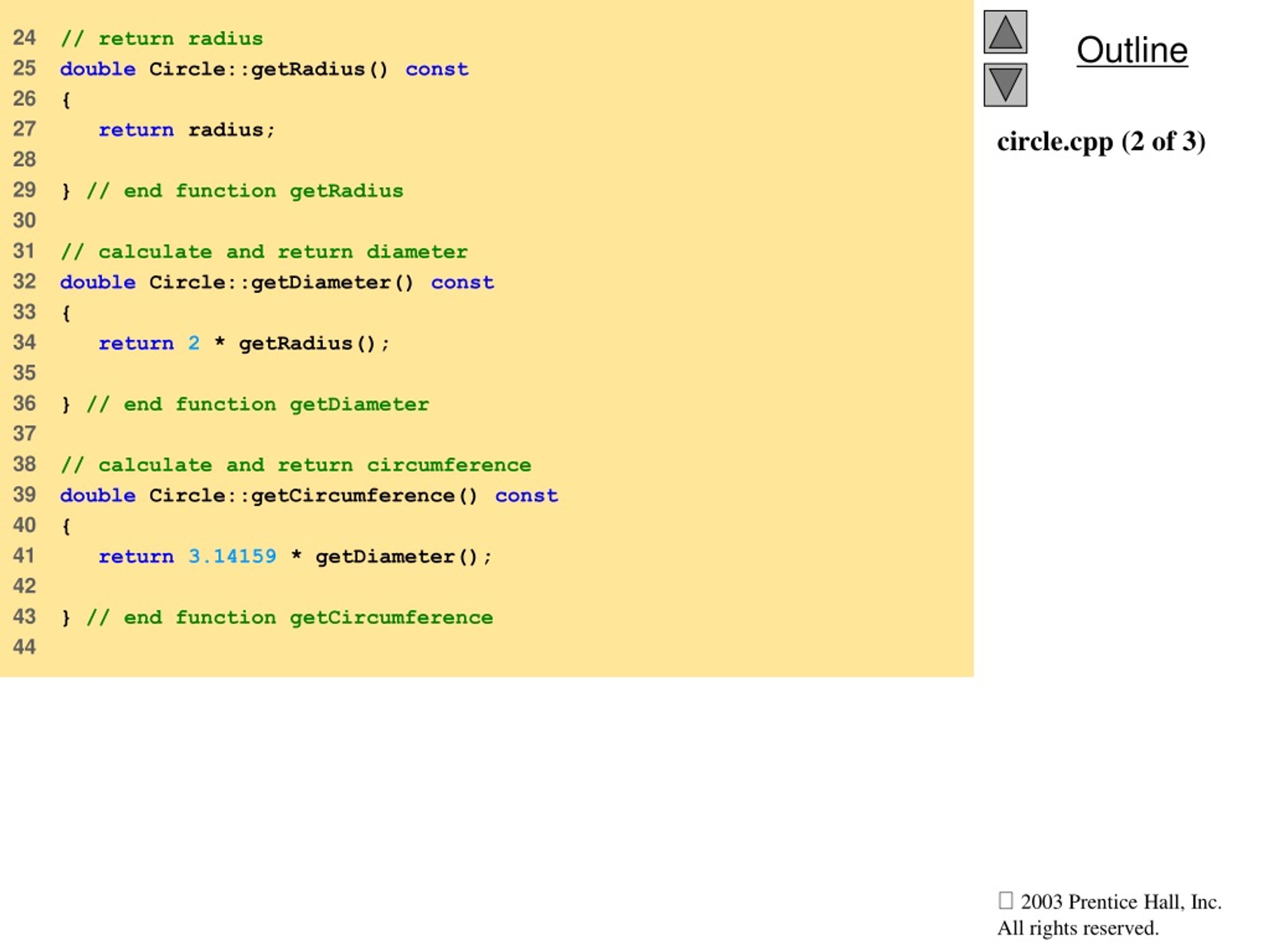The width and height of the screenshot is (1270, 952).
Task: Select code line 25 'double Circle::getRadius() const'
Action: (264, 69)
